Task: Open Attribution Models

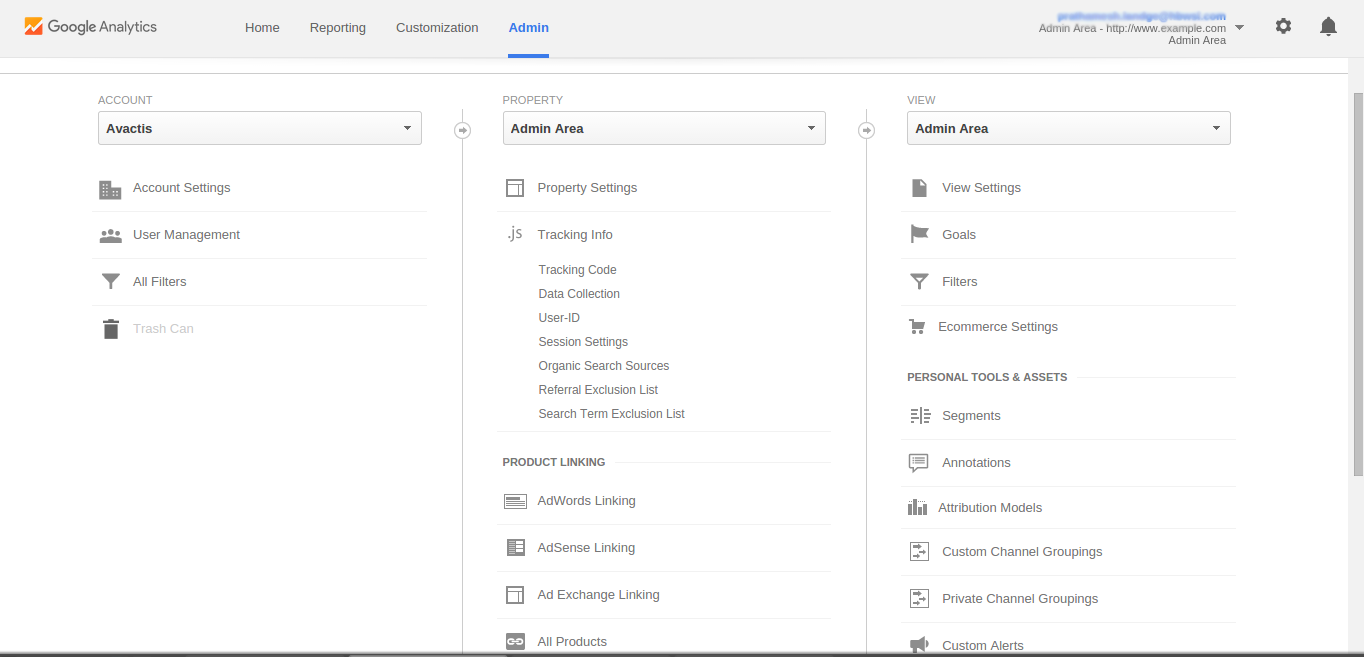Action: point(990,508)
